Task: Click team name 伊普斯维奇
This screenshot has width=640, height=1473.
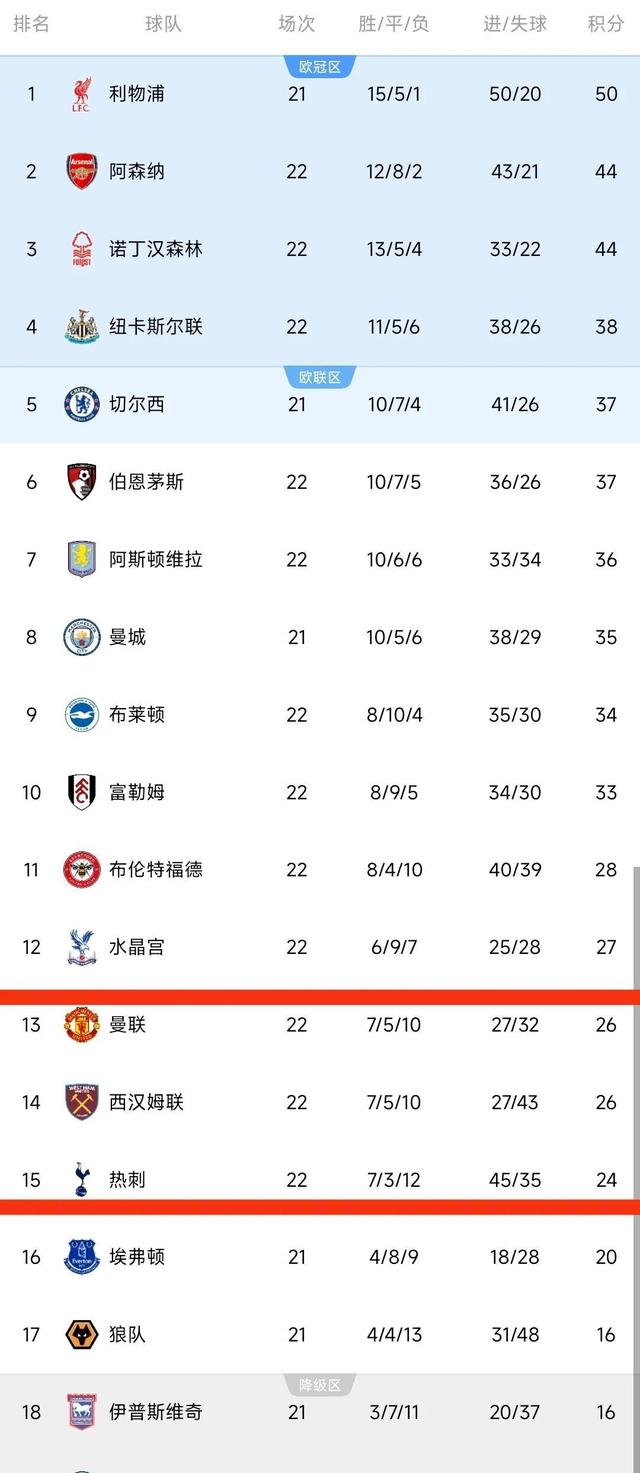Action: click(x=156, y=1412)
